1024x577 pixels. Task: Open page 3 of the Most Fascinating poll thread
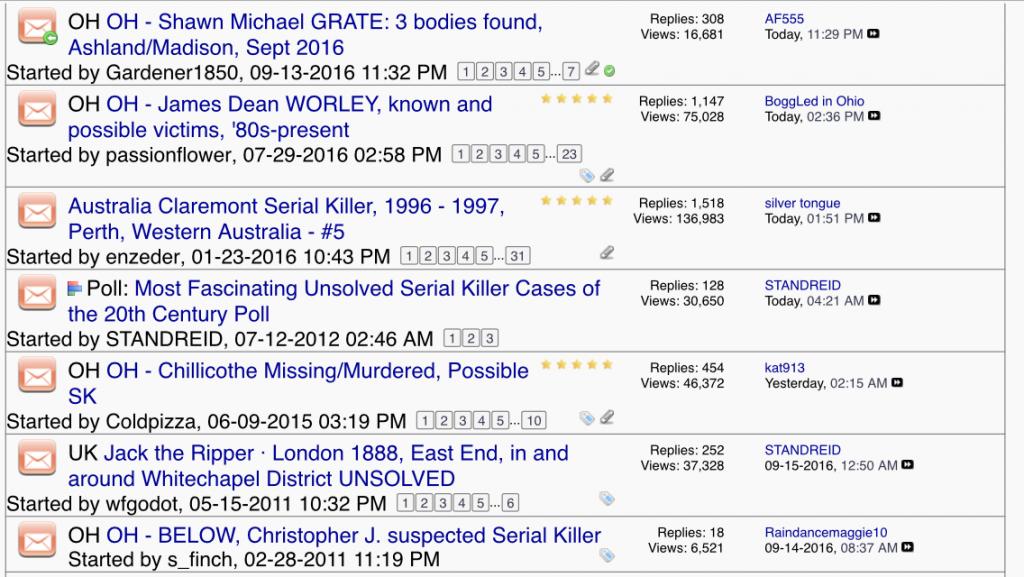click(489, 339)
